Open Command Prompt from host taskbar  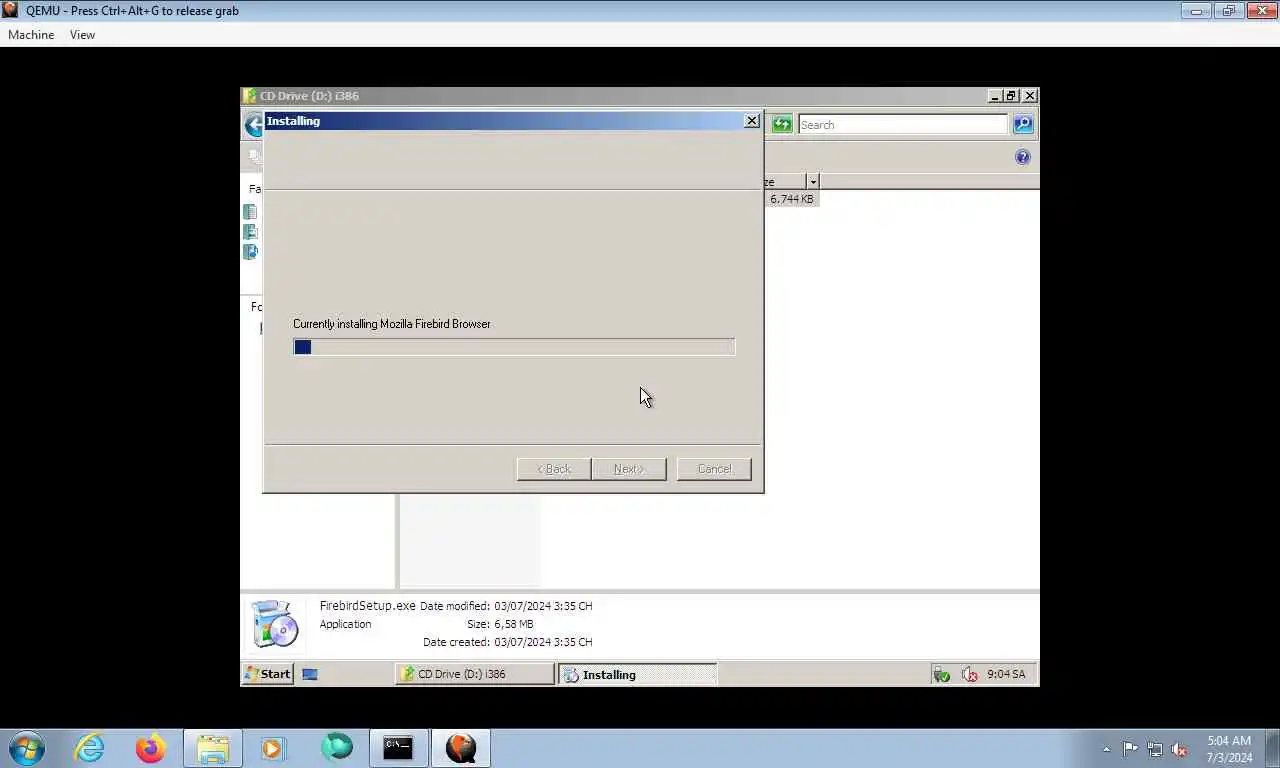[398, 748]
